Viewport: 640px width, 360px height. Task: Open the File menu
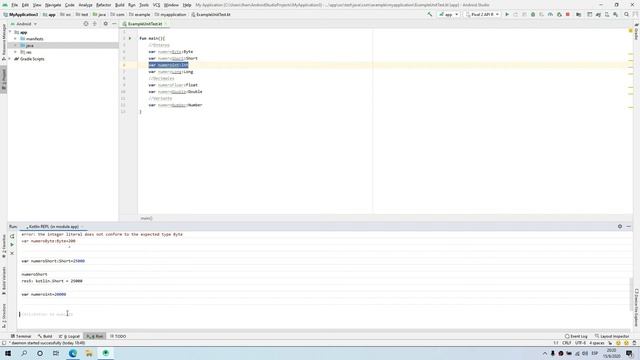point(15,5)
